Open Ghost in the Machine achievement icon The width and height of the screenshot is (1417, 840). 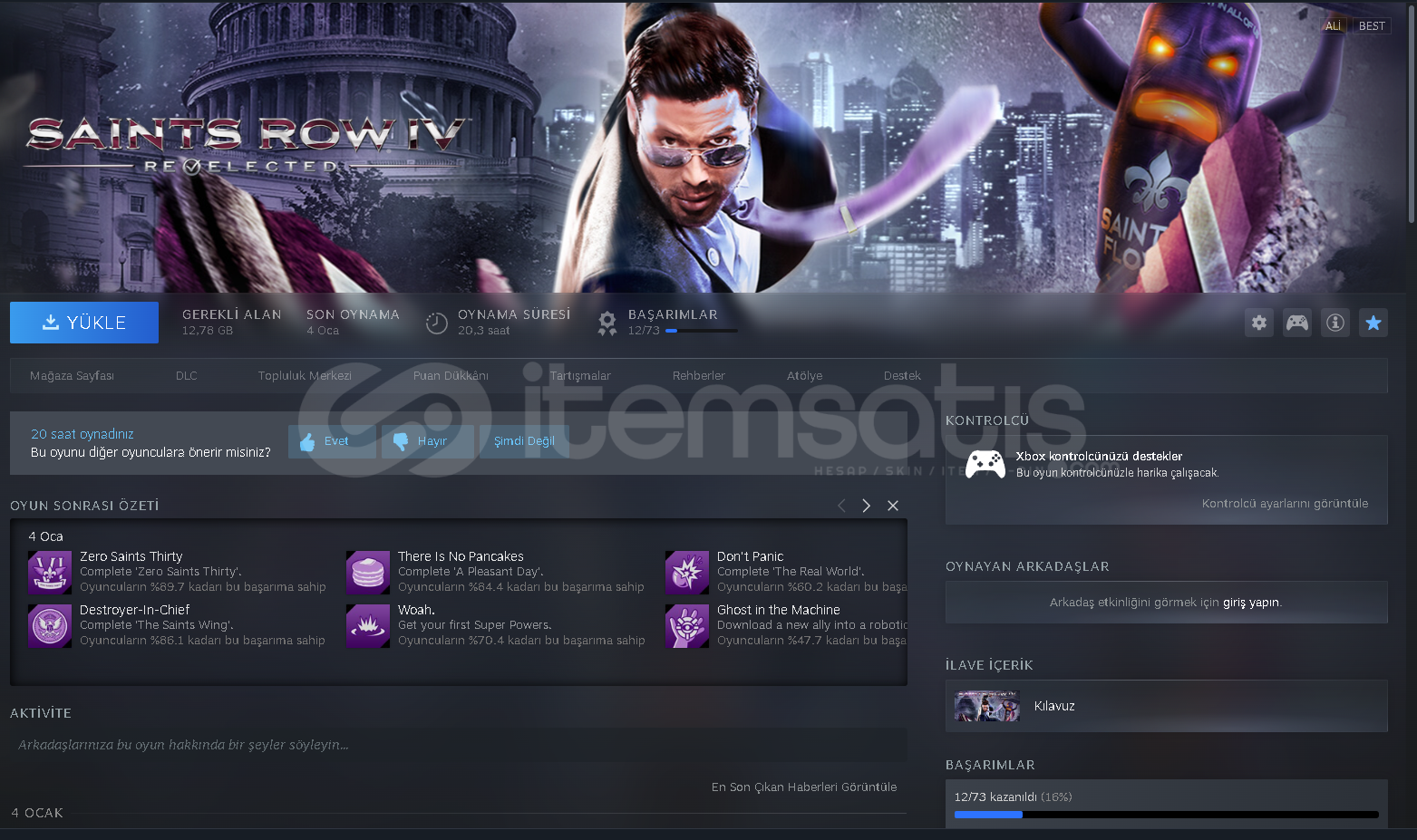coord(687,626)
